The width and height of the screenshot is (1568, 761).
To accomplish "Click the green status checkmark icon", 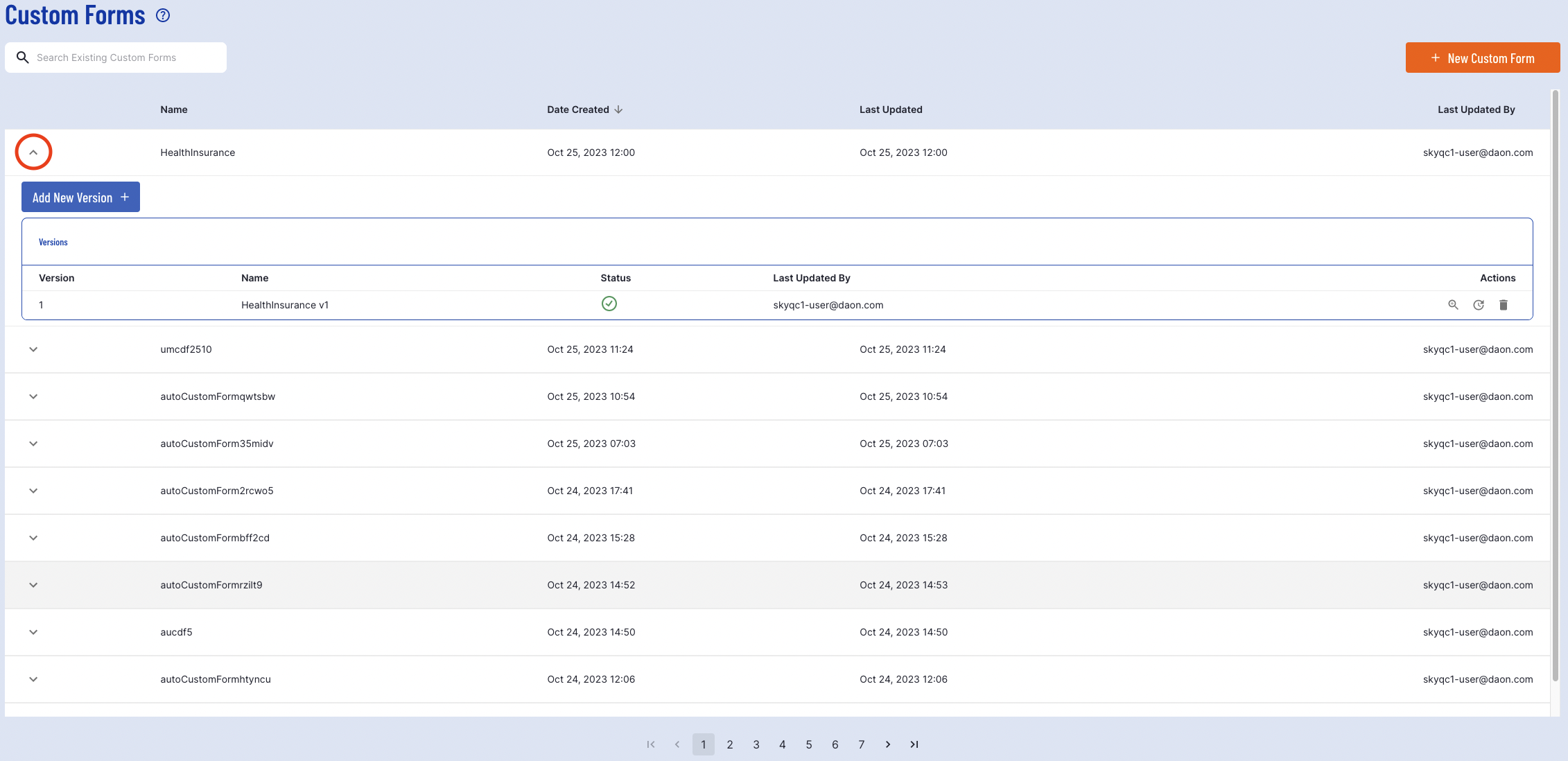I will [x=609, y=304].
